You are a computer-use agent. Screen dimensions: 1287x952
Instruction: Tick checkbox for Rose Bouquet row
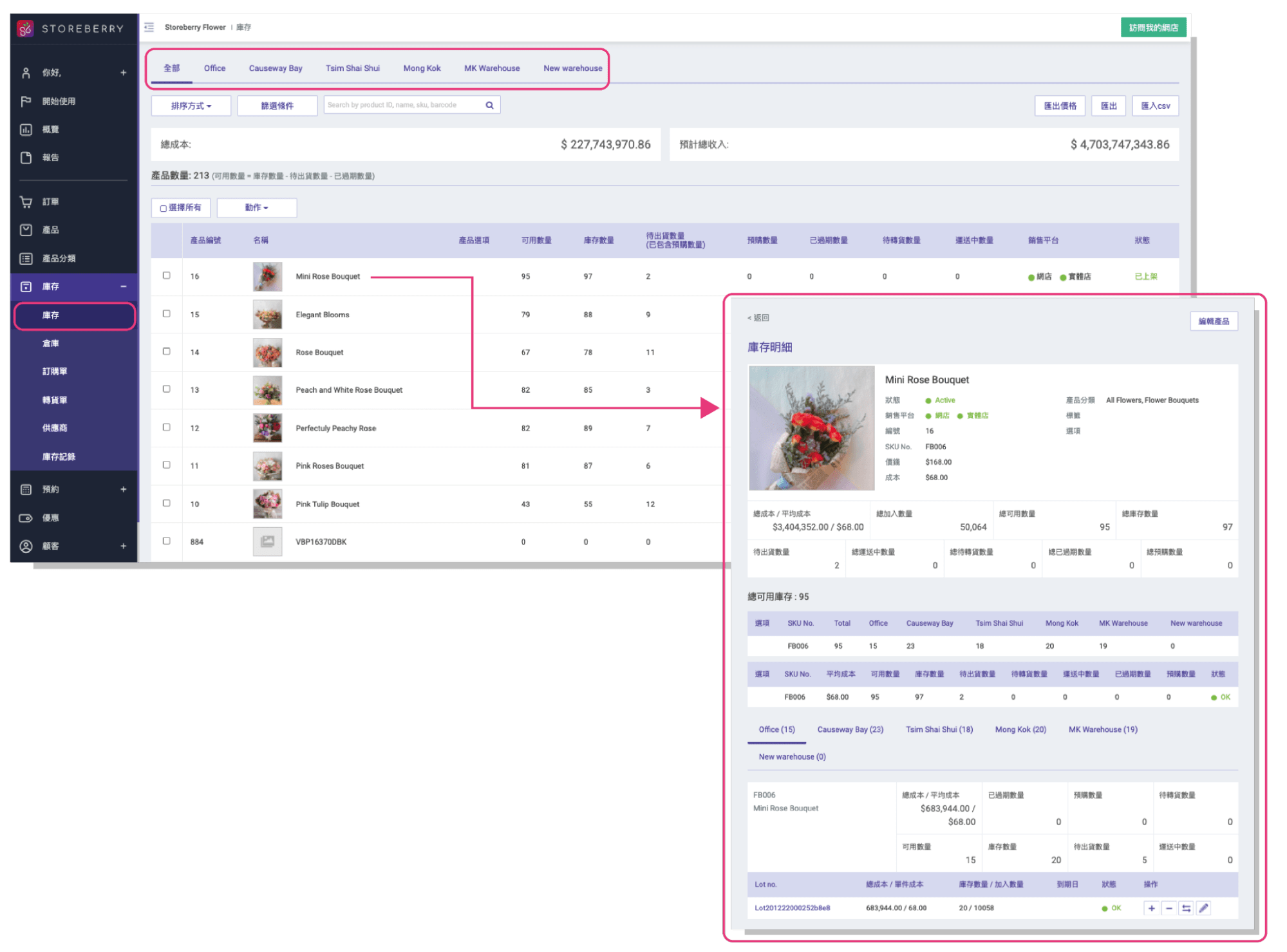click(167, 351)
